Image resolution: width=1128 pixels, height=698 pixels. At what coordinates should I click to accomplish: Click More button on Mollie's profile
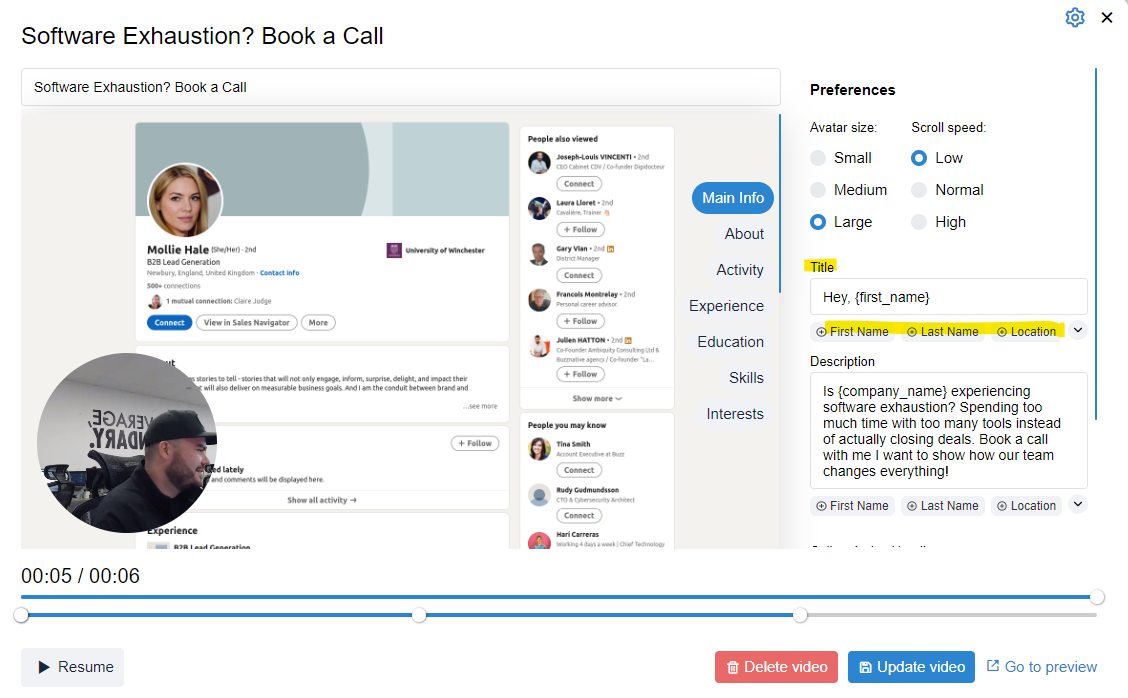[318, 322]
